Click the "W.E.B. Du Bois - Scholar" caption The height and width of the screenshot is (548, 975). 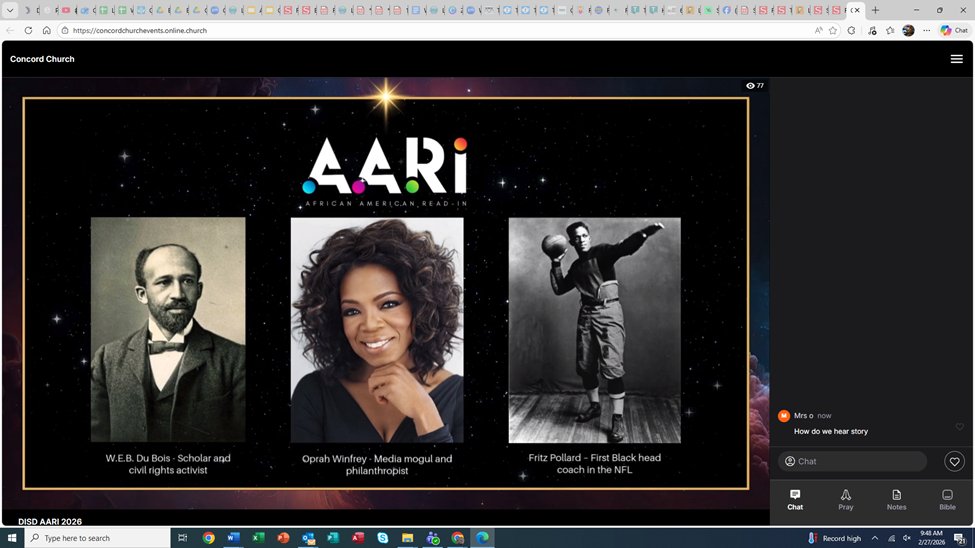point(168,464)
